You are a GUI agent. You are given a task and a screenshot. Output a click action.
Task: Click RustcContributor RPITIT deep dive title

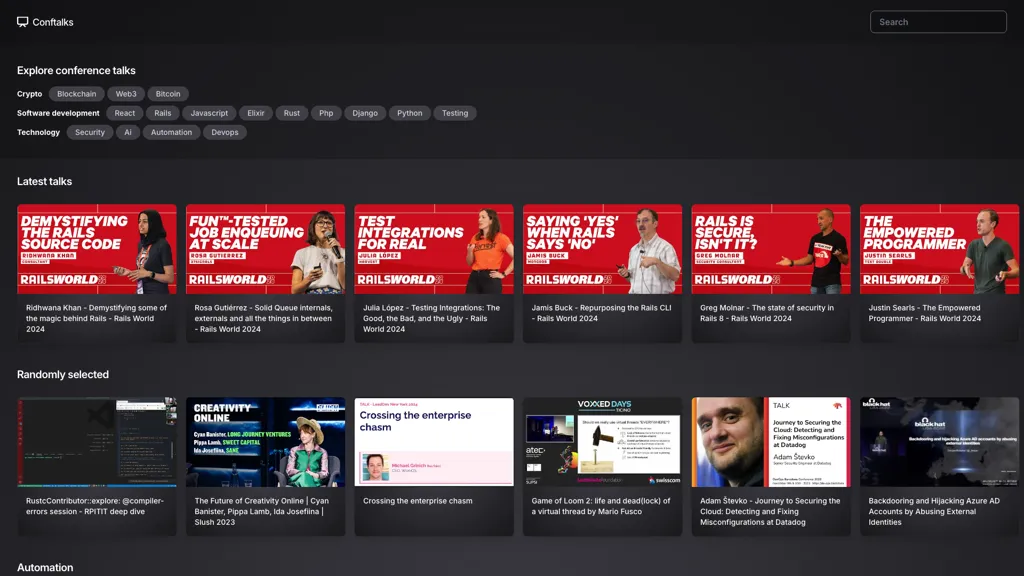coord(95,506)
